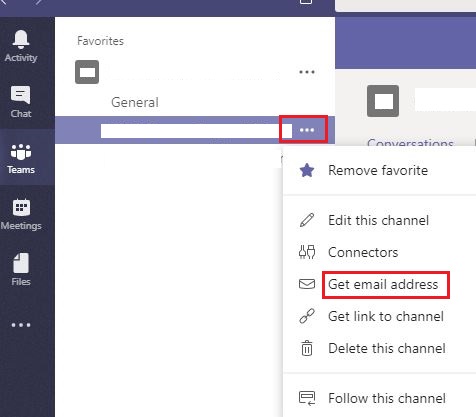Open the team's more options ellipsis
476x417 pixels.
tap(307, 72)
